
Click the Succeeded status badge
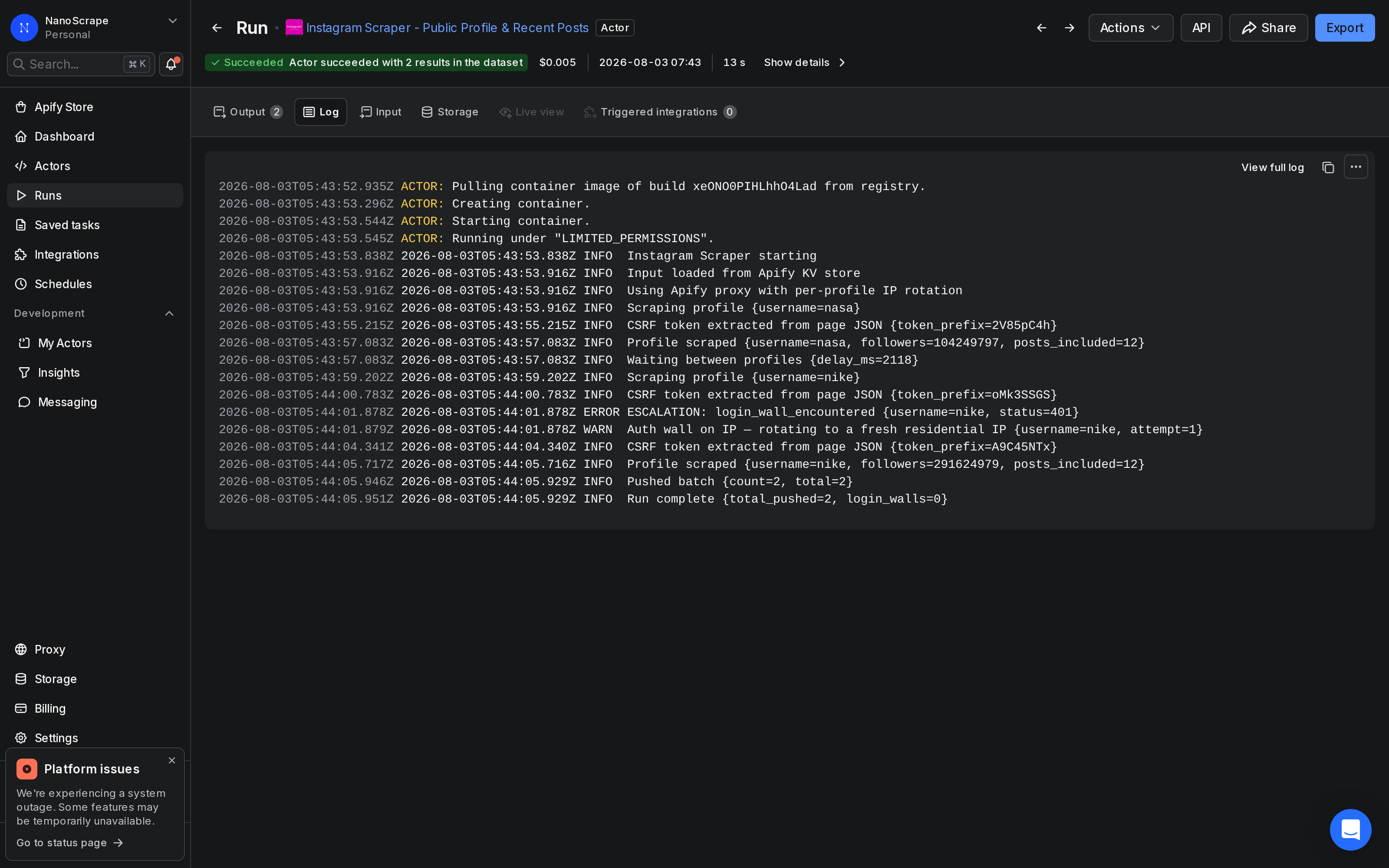click(x=366, y=62)
